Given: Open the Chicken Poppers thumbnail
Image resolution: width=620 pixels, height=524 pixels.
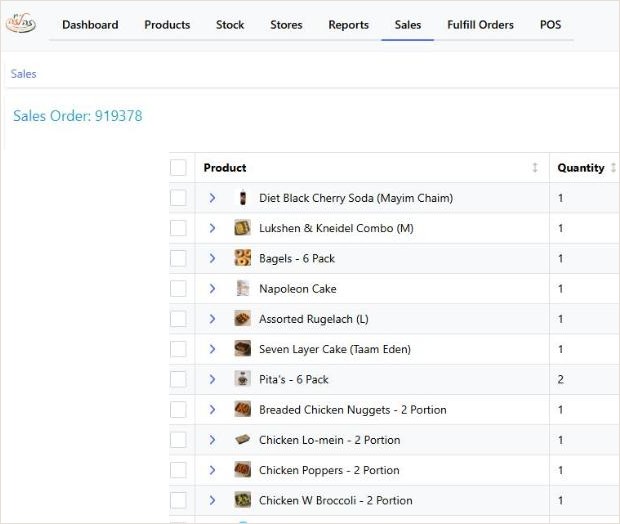Looking at the screenshot, I should 242,470.
